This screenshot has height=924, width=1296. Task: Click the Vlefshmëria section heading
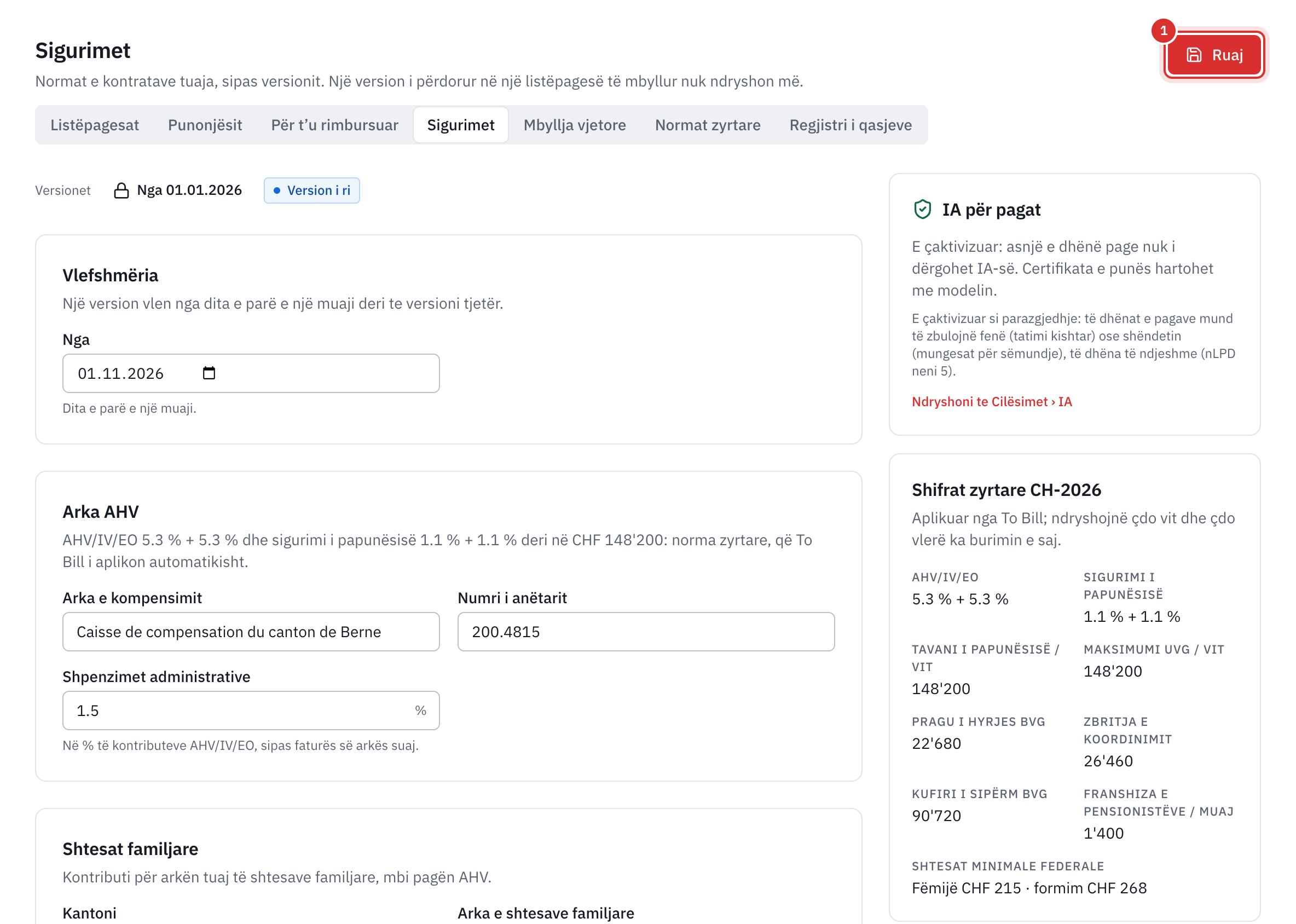(111, 275)
